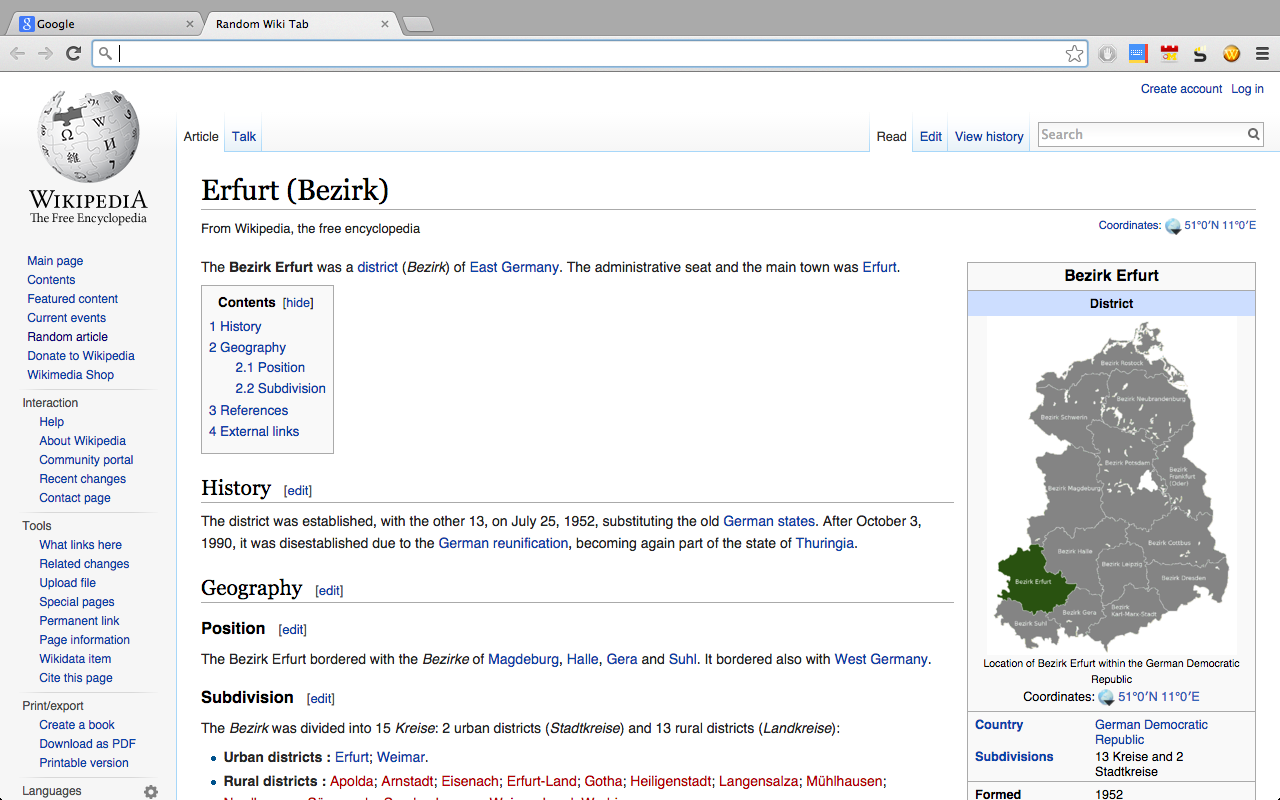Click the Log in link
The image size is (1280, 800).
pyautogui.click(x=1247, y=89)
